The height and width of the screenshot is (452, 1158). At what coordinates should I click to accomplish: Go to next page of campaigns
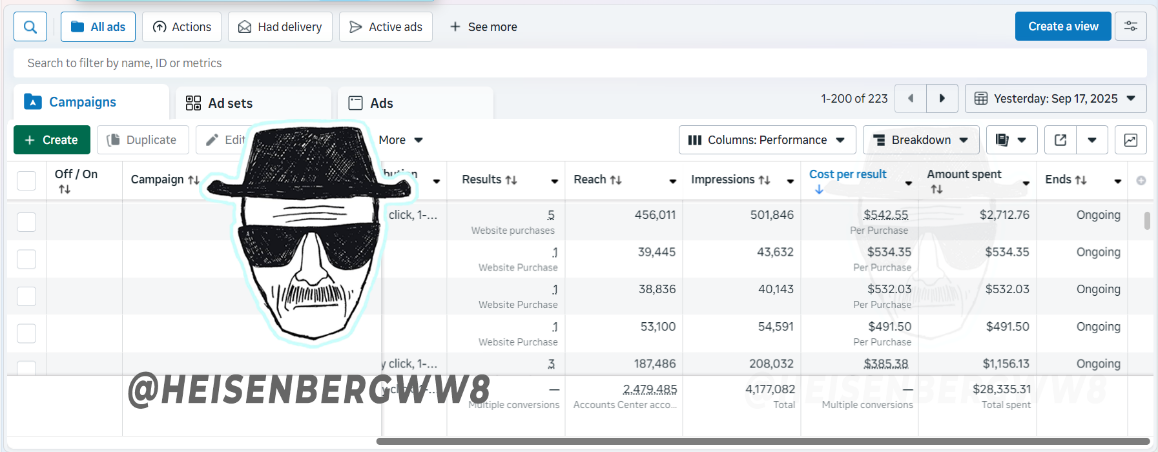click(942, 98)
